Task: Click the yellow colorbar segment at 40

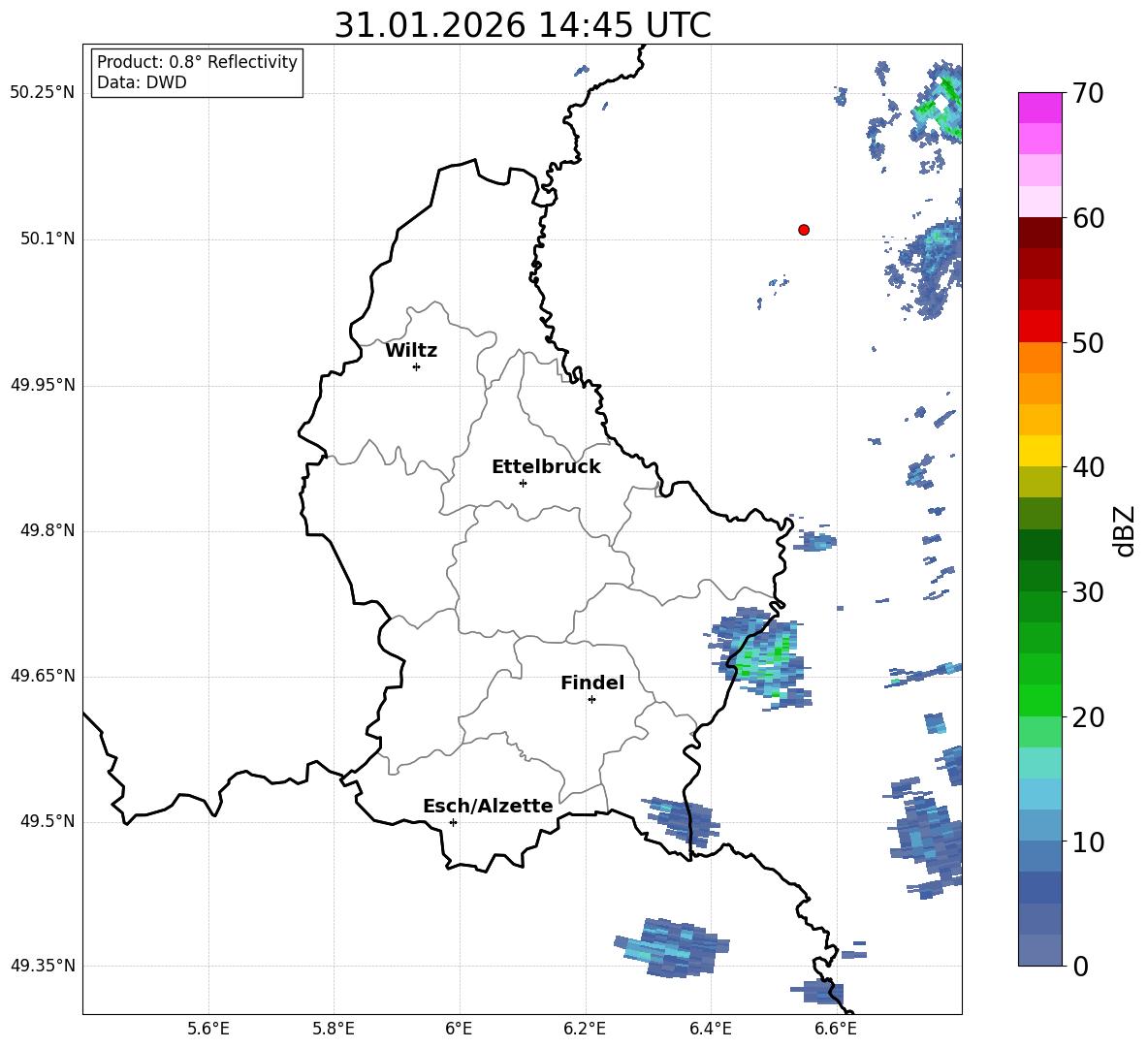Action: tap(1039, 451)
